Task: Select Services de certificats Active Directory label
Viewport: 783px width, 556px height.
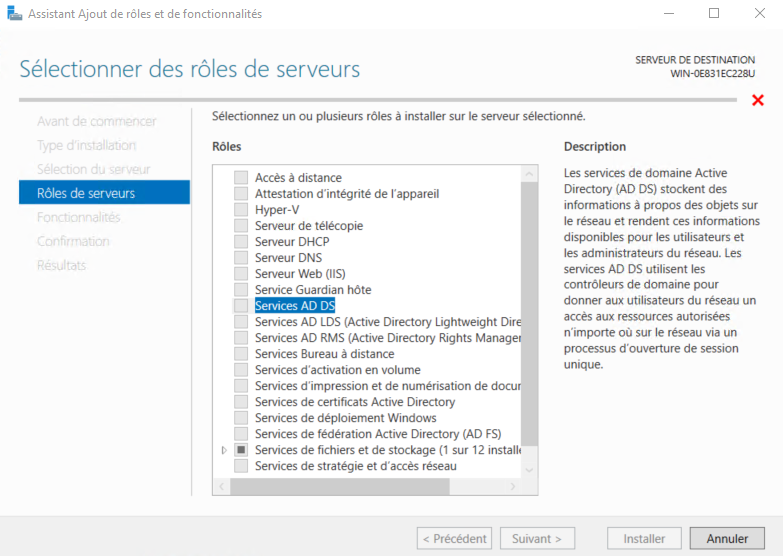Action: [355, 402]
